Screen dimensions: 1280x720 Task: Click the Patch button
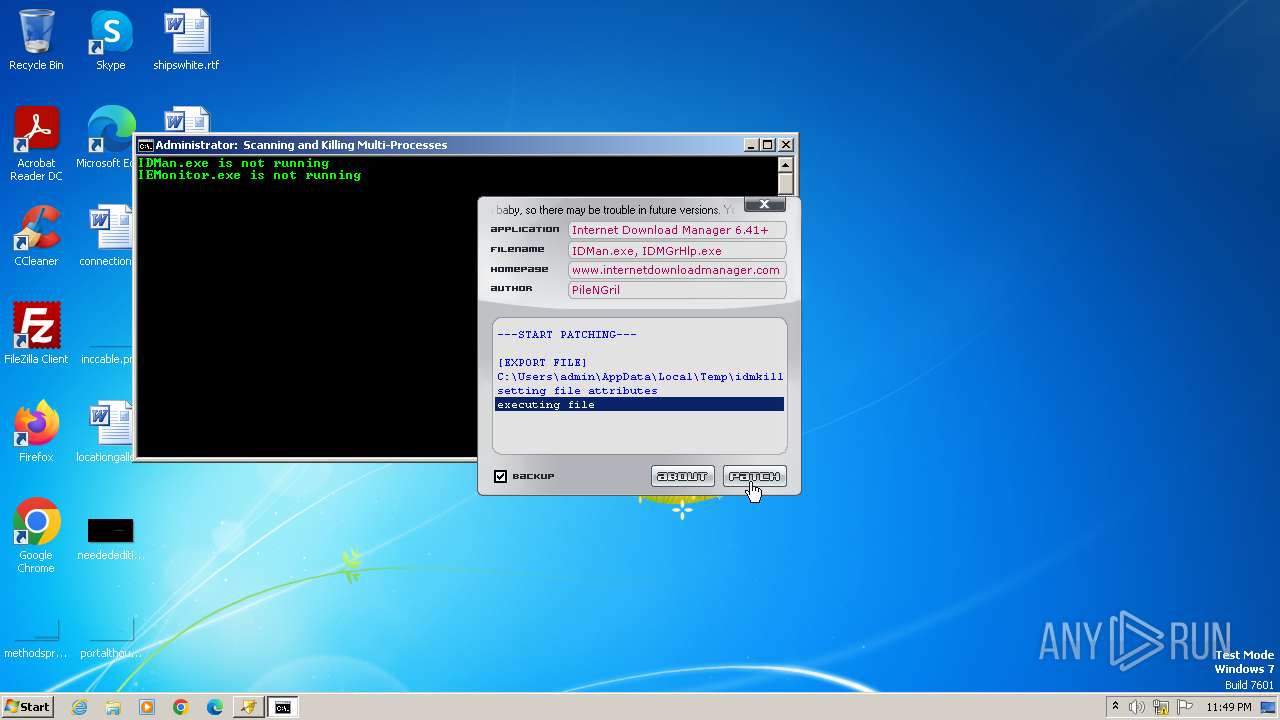[755, 476]
